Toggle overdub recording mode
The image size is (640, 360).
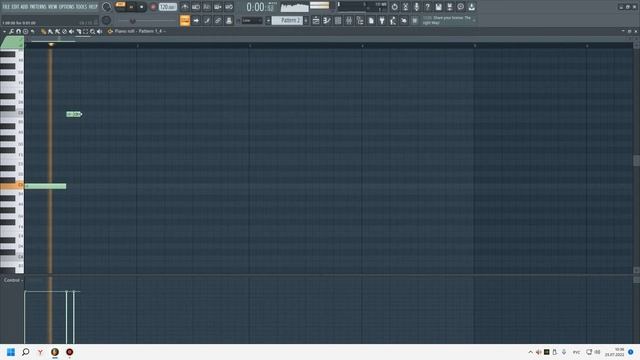tap(218, 7)
